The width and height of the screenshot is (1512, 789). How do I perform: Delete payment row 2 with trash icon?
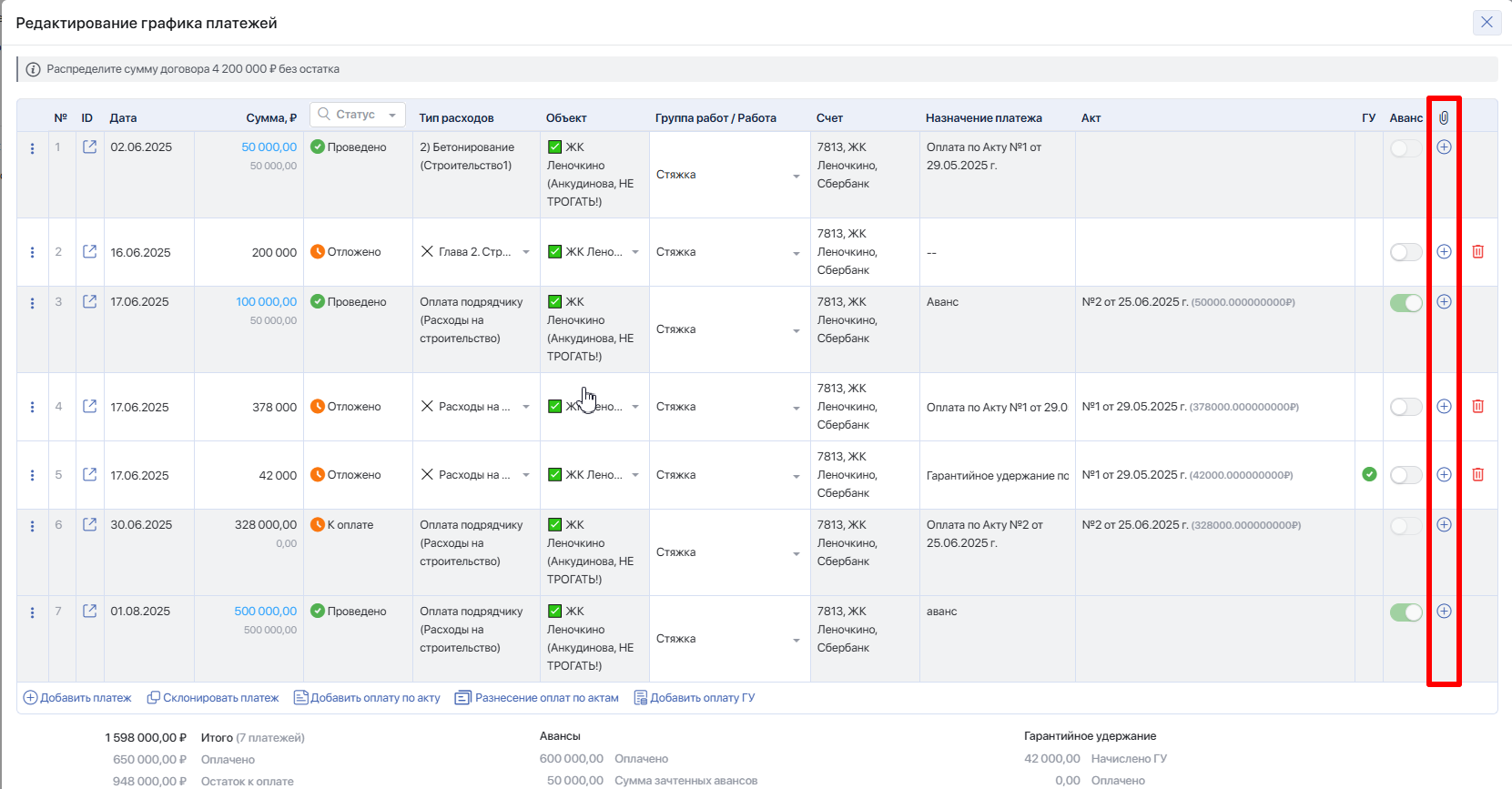tap(1477, 251)
